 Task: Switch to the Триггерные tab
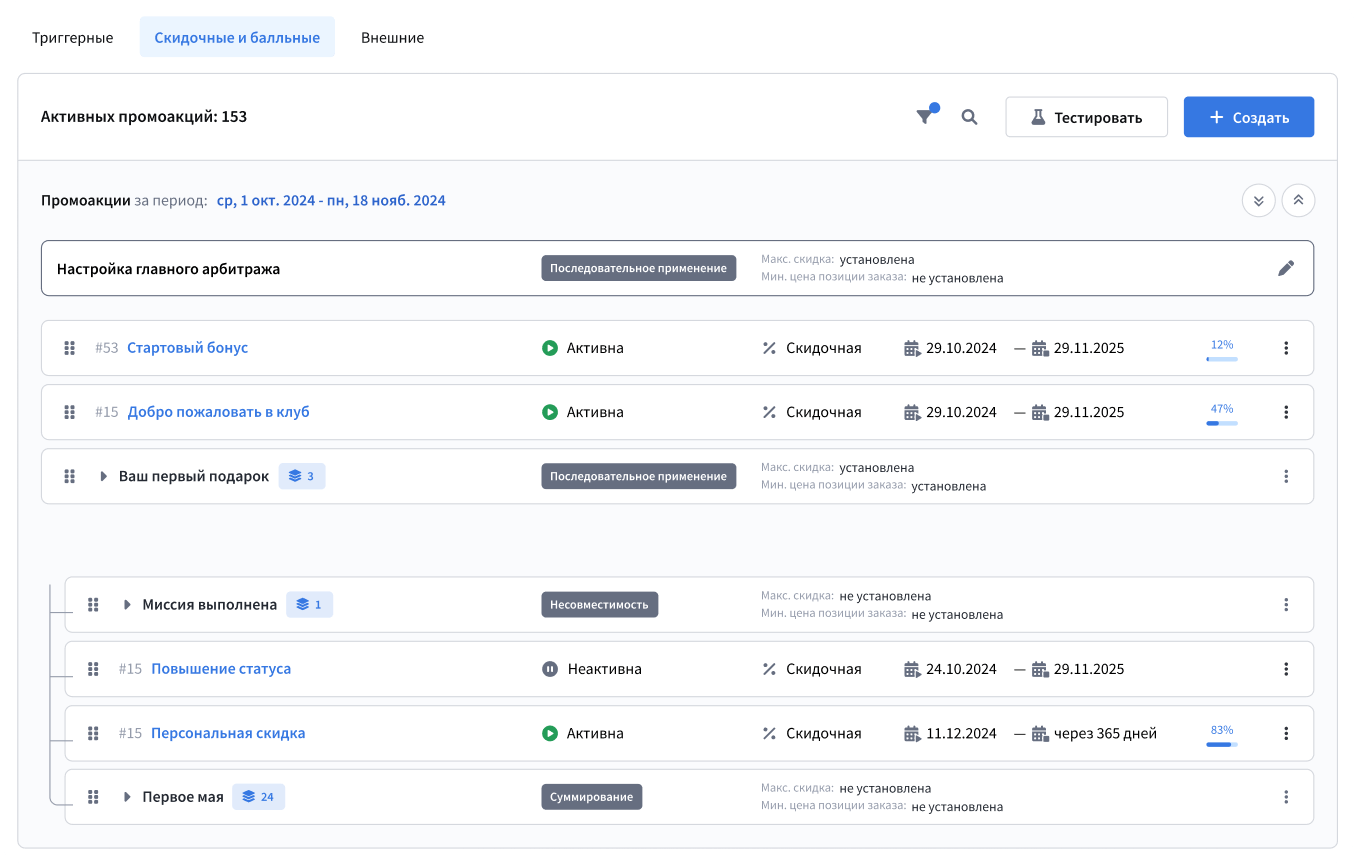coord(72,38)
